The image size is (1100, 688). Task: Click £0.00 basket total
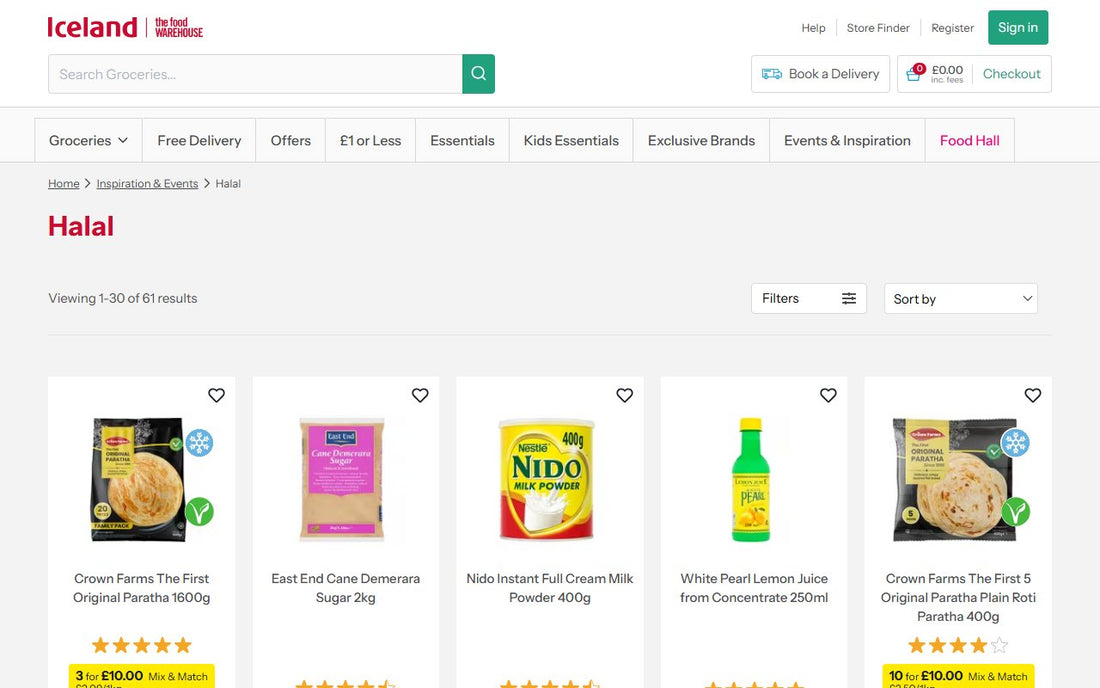coord(947,70)
